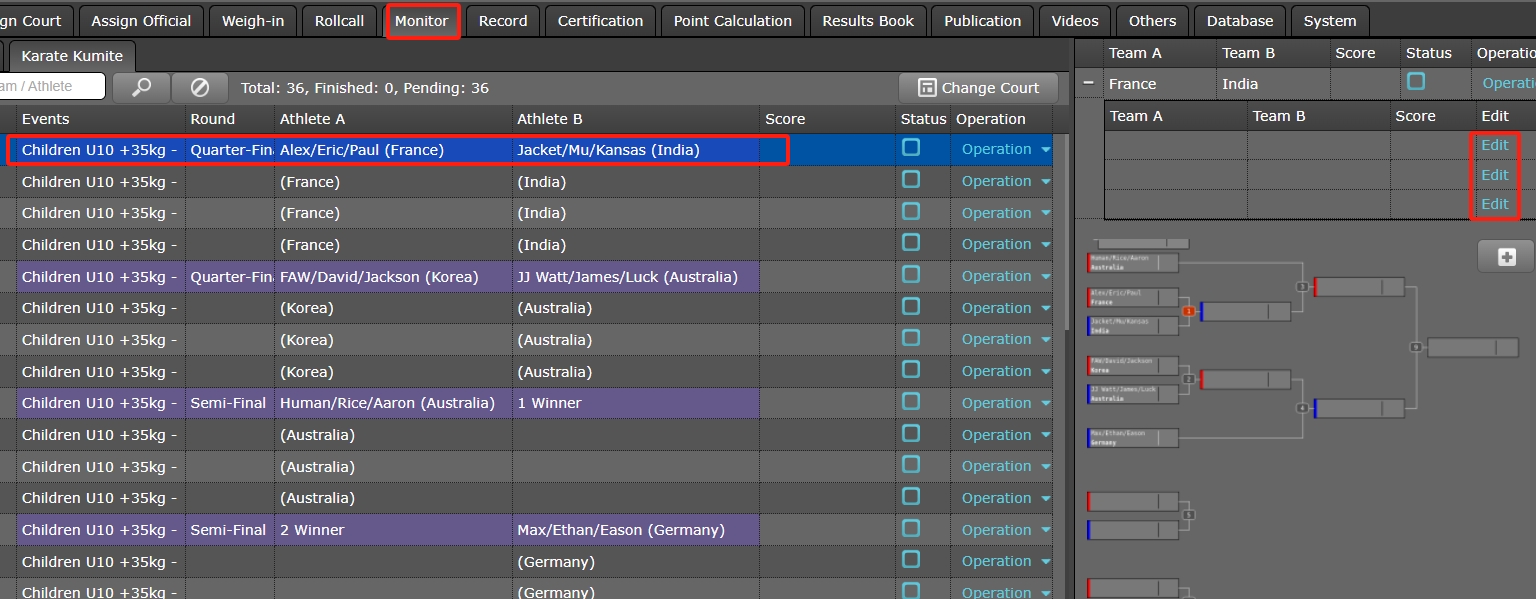Click the first Edit link
The image size is (1536, 599).
click(1494, 145)
